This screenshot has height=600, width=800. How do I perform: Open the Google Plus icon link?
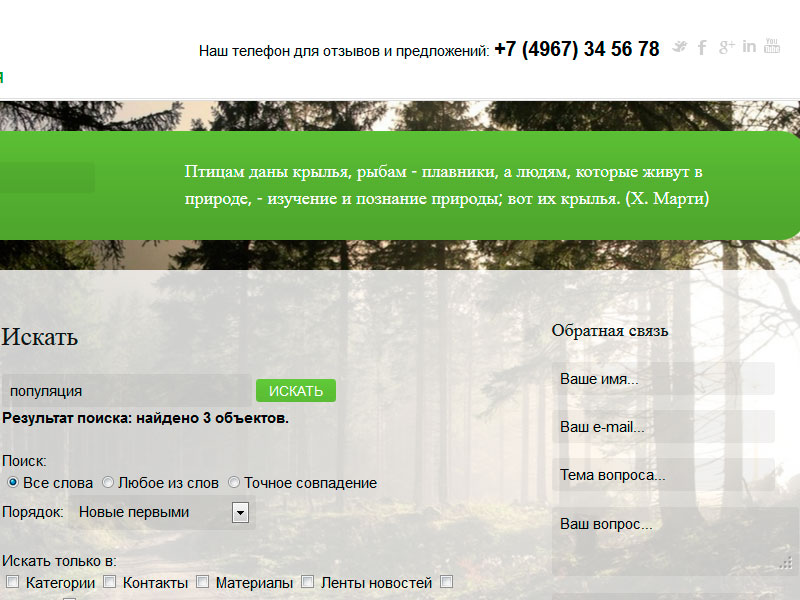click(726, 47)
